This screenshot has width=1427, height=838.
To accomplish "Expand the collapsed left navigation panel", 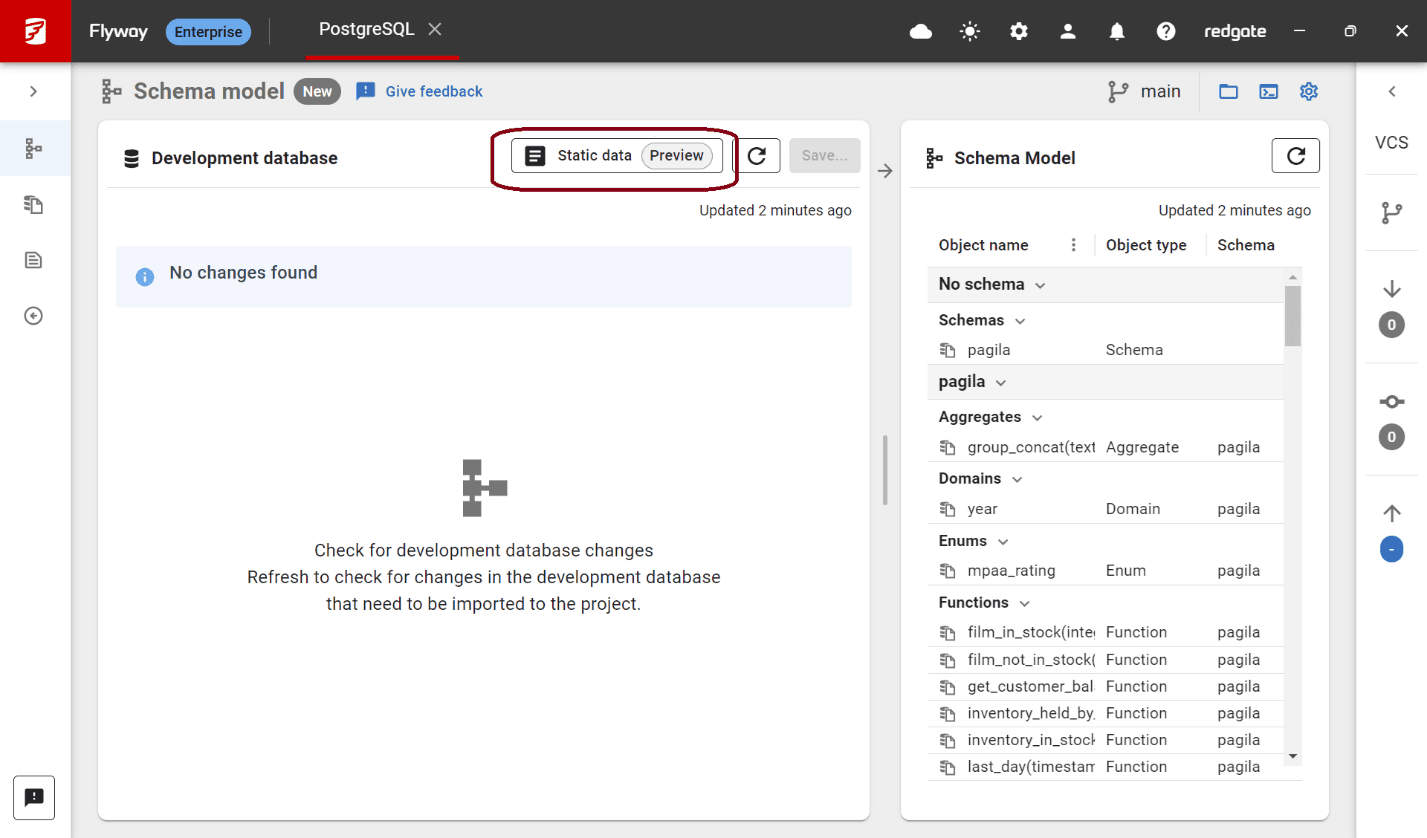I will pyautogui.click(x=34, y=91).
